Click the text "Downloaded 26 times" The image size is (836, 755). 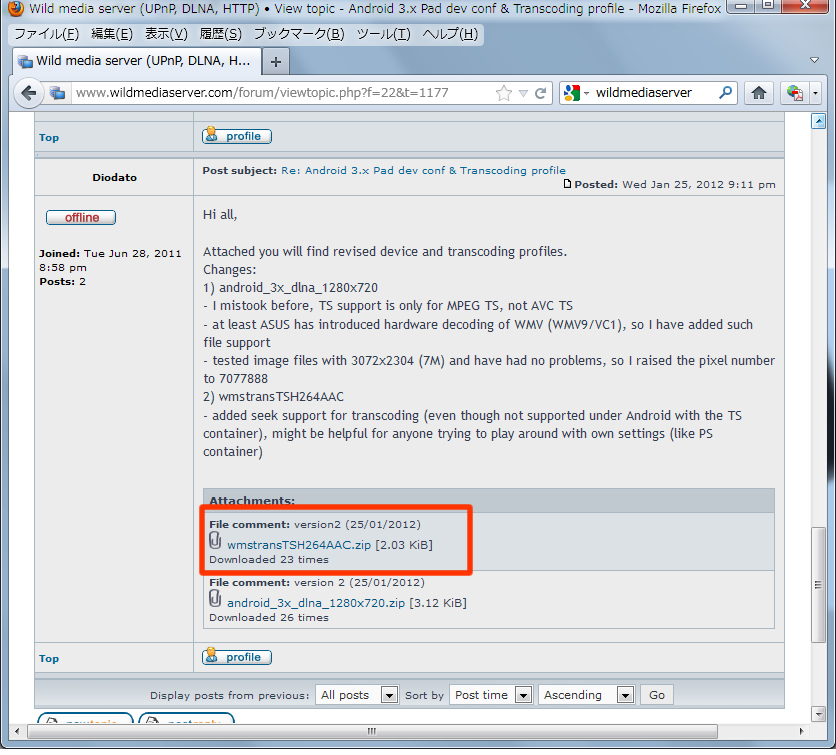(x=269, y=618)
